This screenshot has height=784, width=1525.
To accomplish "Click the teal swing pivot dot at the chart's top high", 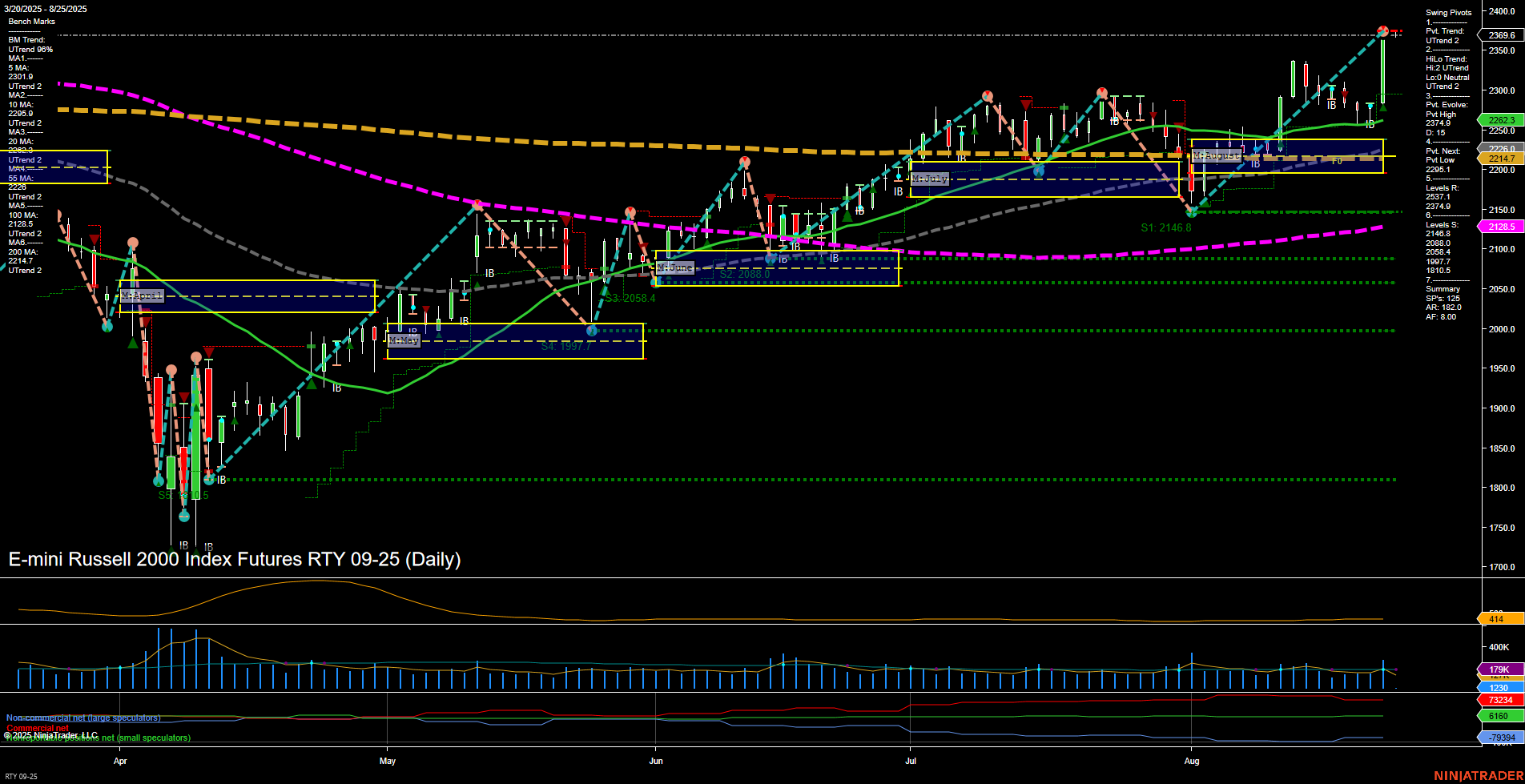I will (1383, 30).
